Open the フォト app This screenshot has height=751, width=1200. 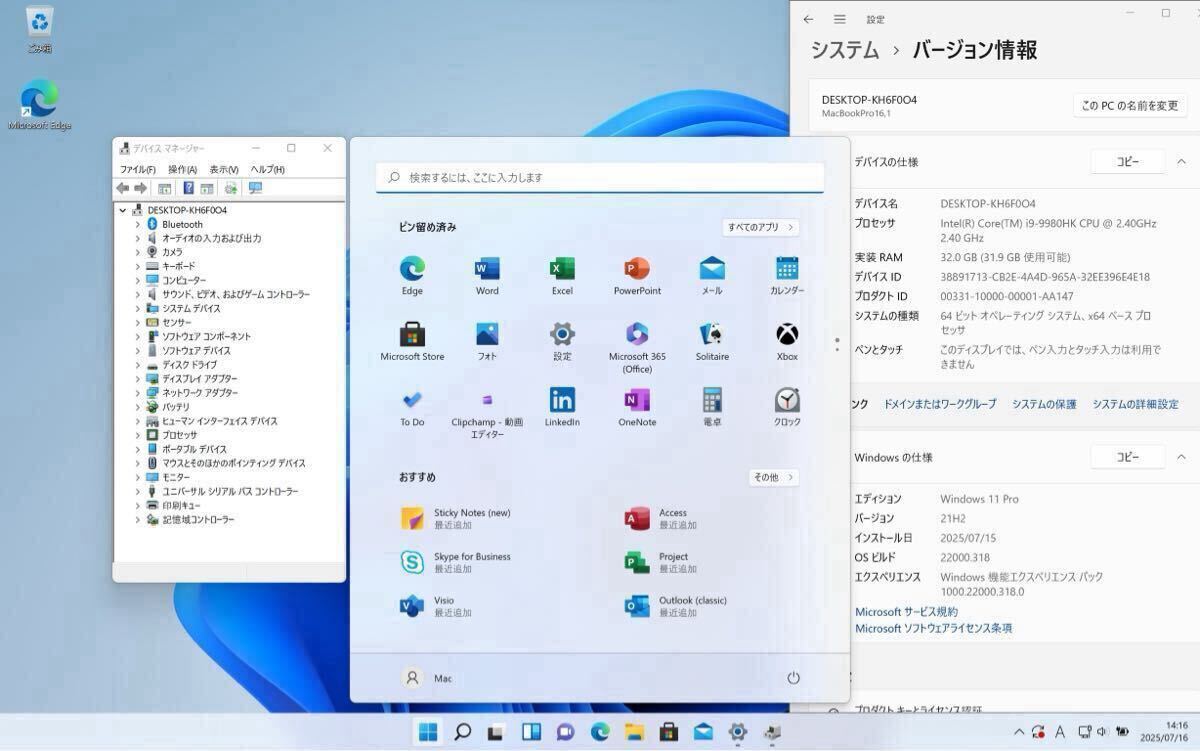pyautogui.click(x=487, y=342)
